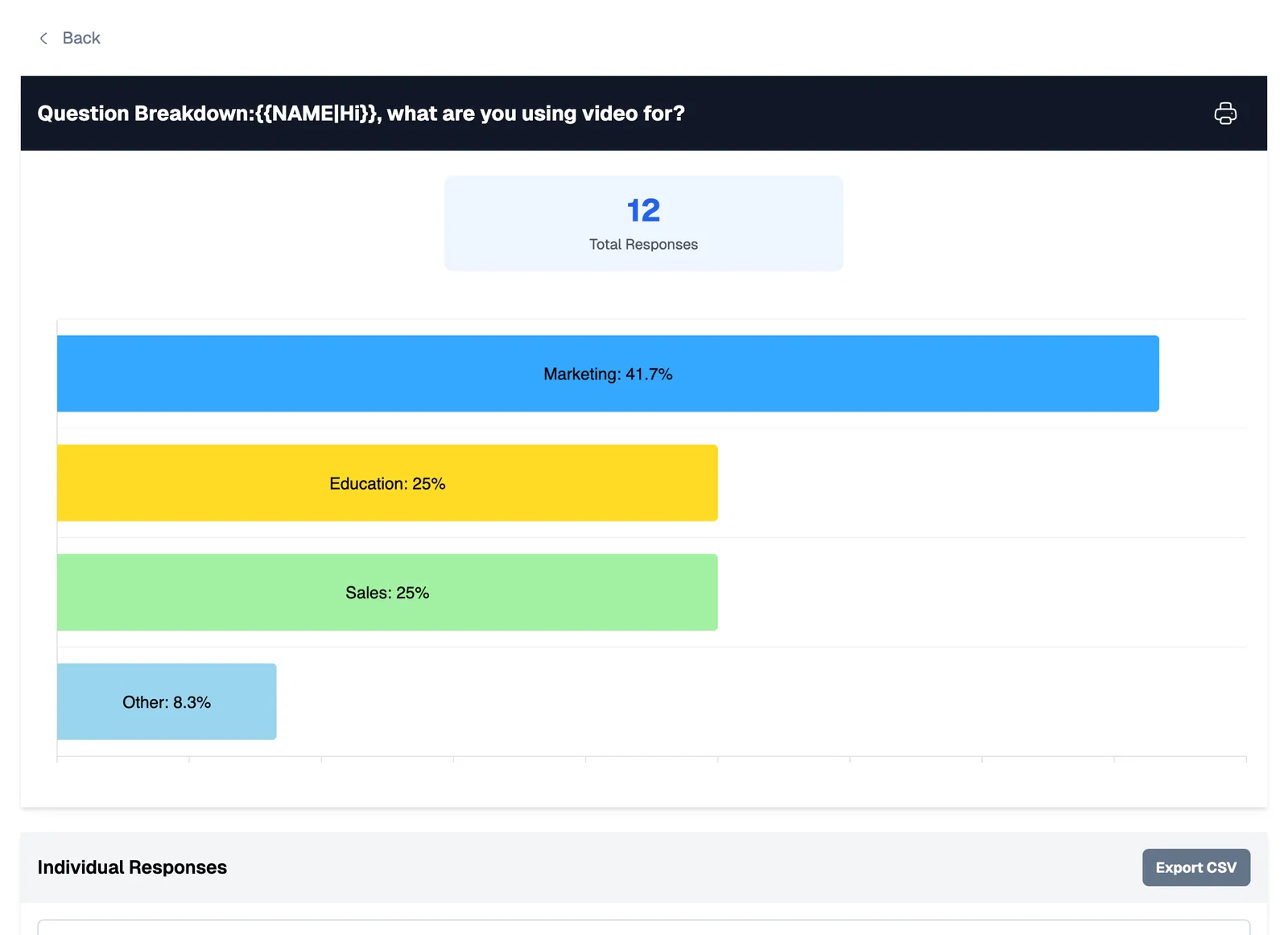Image resolution: width=1288 pixels, height=935 pixels.
Task: Select the Other 8.3% bar
Action: (x=167, y=701)
